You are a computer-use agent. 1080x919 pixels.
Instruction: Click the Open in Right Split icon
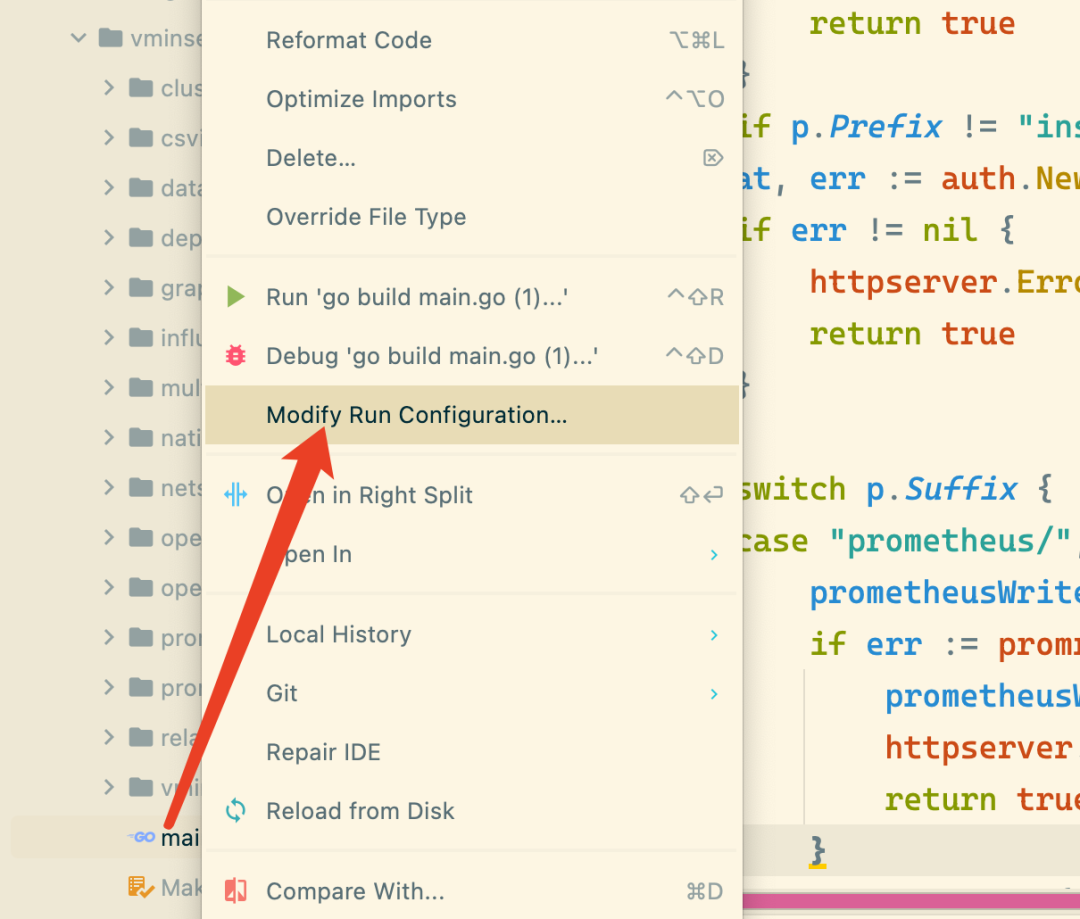coord(235,495)
